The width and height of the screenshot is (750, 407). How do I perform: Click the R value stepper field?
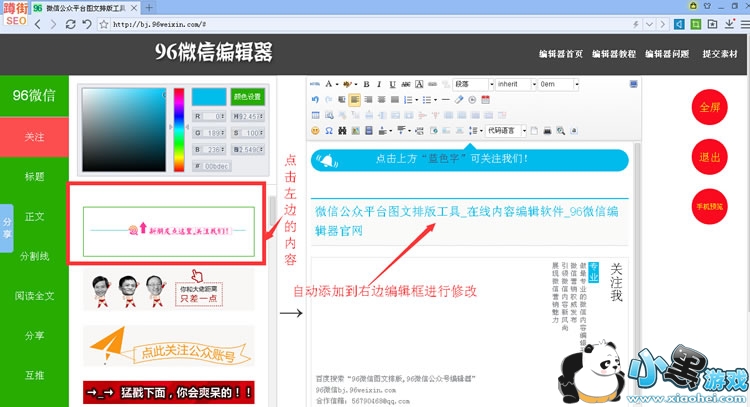pyautogui.click(x=209, y=116)
